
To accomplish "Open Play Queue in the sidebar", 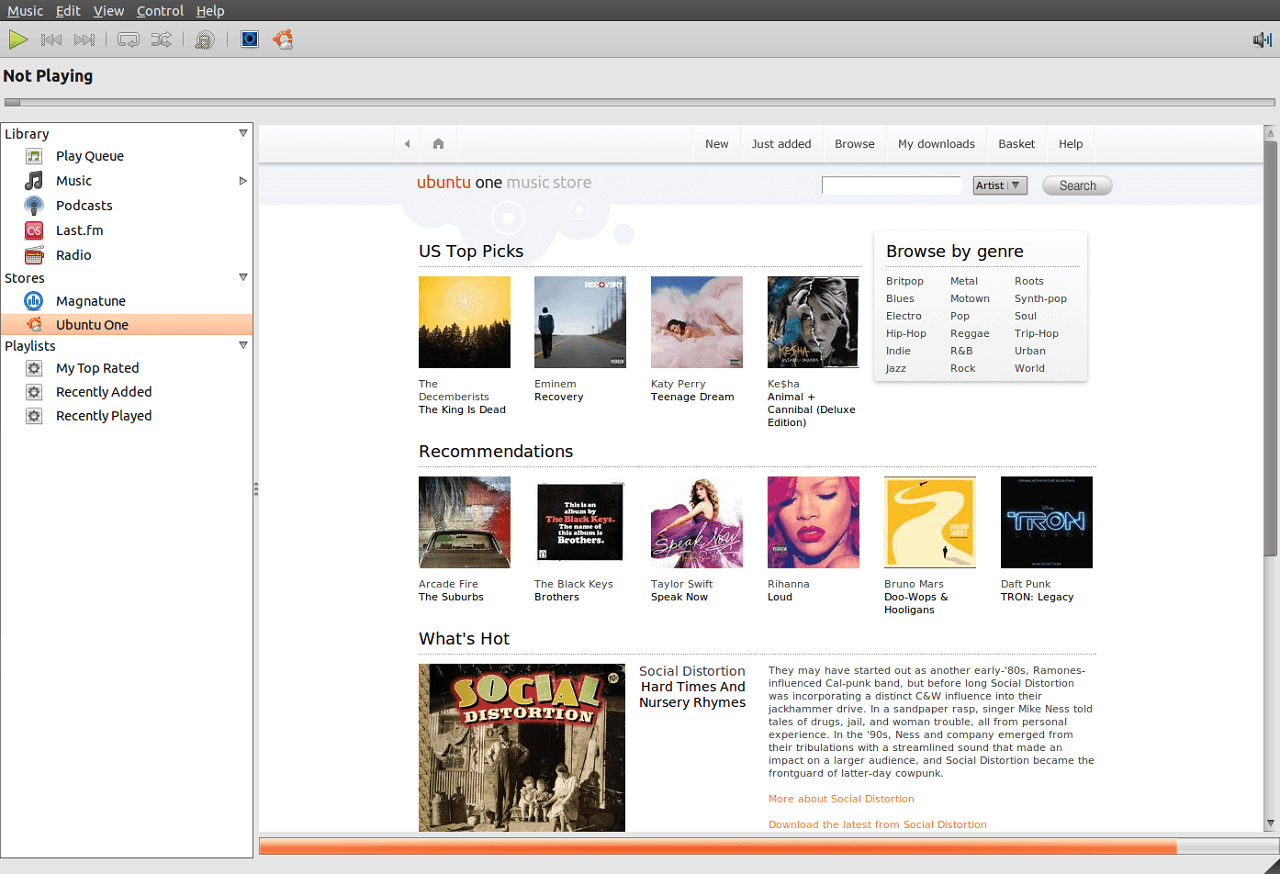I will pos(89,156).
